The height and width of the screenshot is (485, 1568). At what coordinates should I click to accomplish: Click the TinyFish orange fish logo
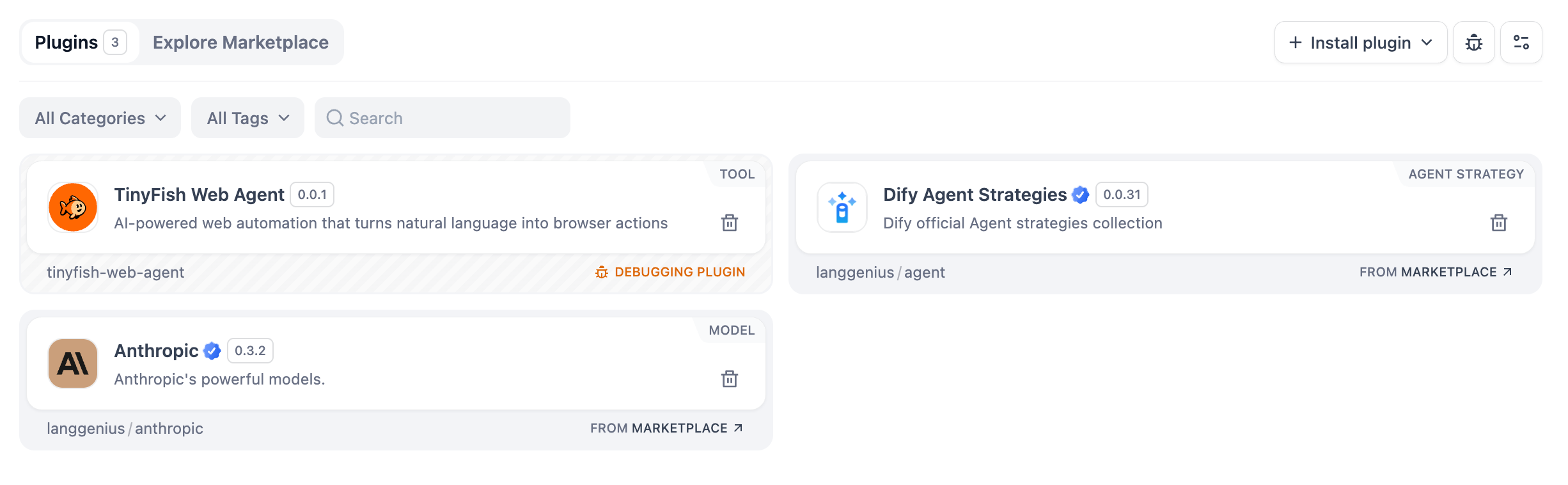coord(73,207)
